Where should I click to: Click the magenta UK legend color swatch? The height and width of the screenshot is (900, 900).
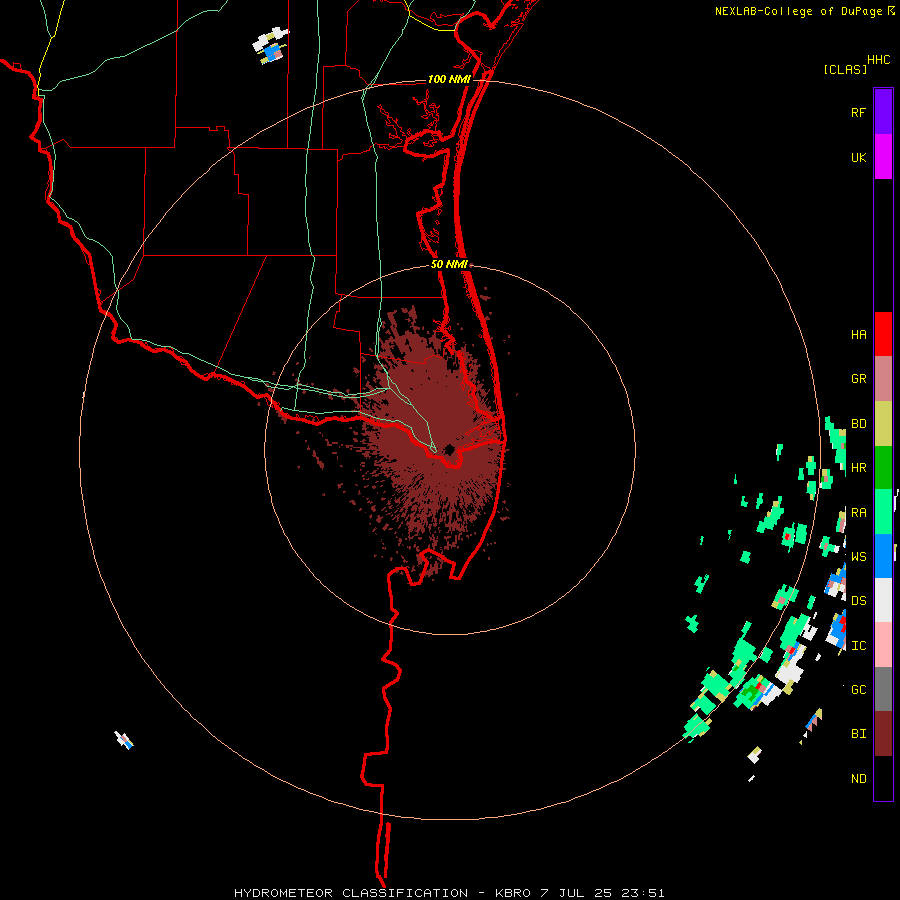click(x=883, y=157)
